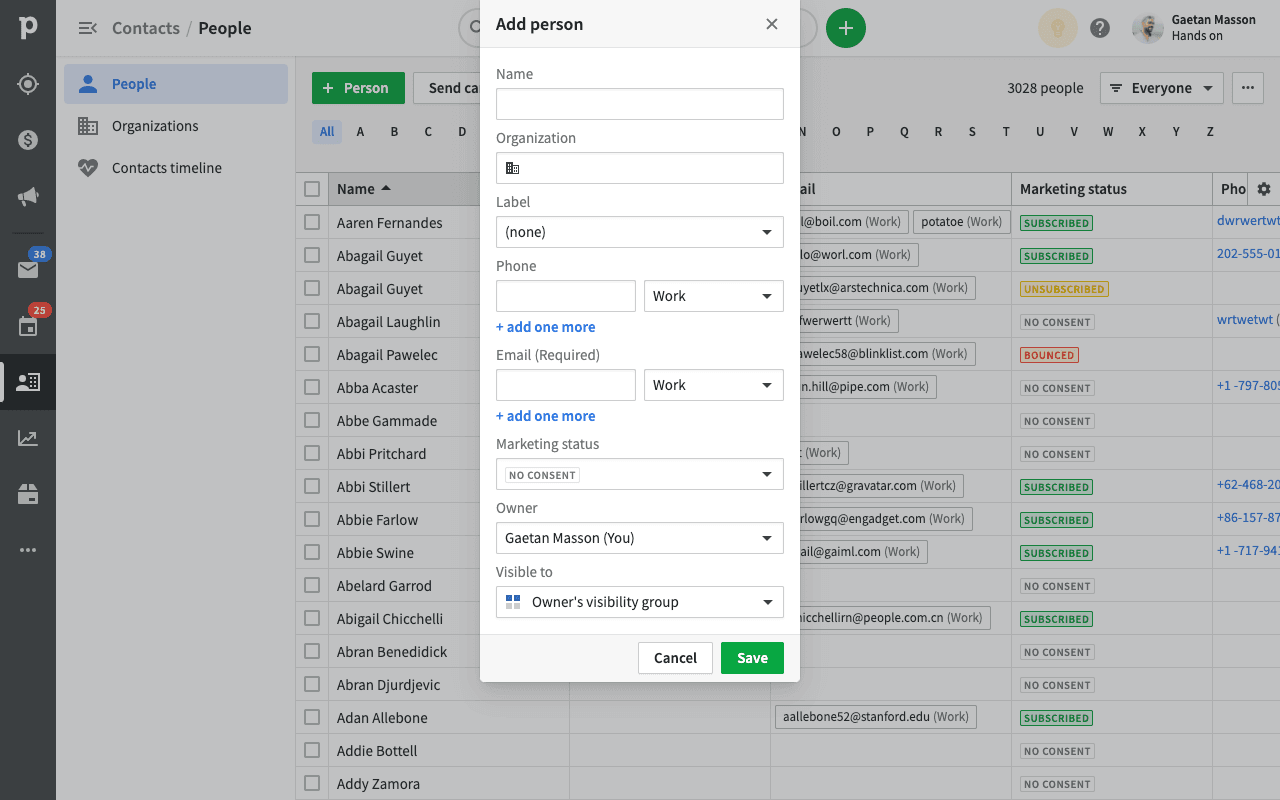Open the help question mark icon
The width and height of the screenshot is (1280, 800).
[x=1100, y=28]
